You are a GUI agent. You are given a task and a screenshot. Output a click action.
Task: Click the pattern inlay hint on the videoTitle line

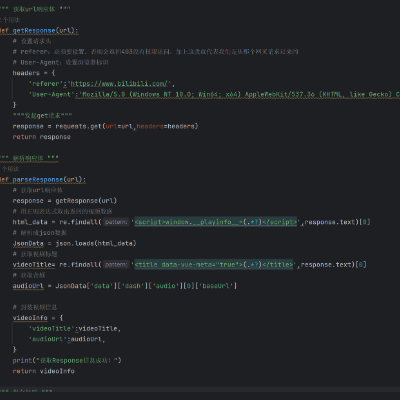[x=116, y=265]
